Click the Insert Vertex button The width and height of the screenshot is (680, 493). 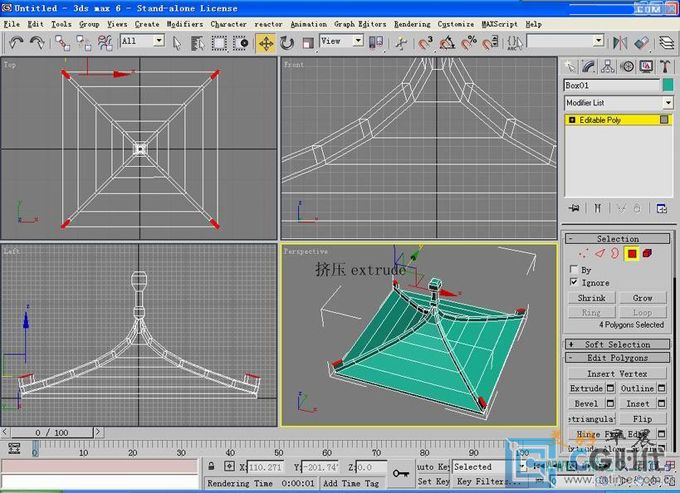click(618, 374)
